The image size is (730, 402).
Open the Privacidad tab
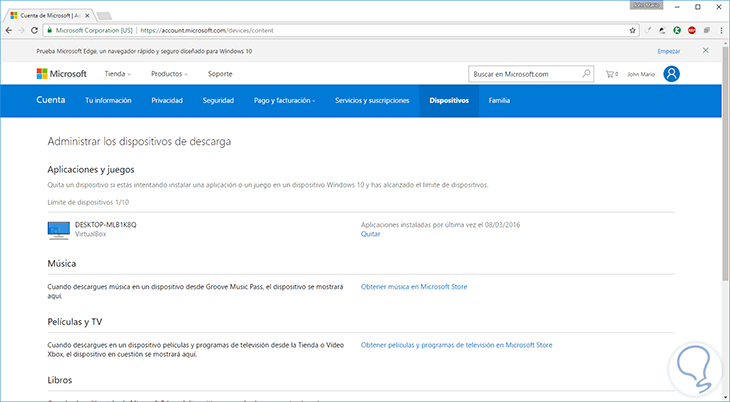click(167, 100)
